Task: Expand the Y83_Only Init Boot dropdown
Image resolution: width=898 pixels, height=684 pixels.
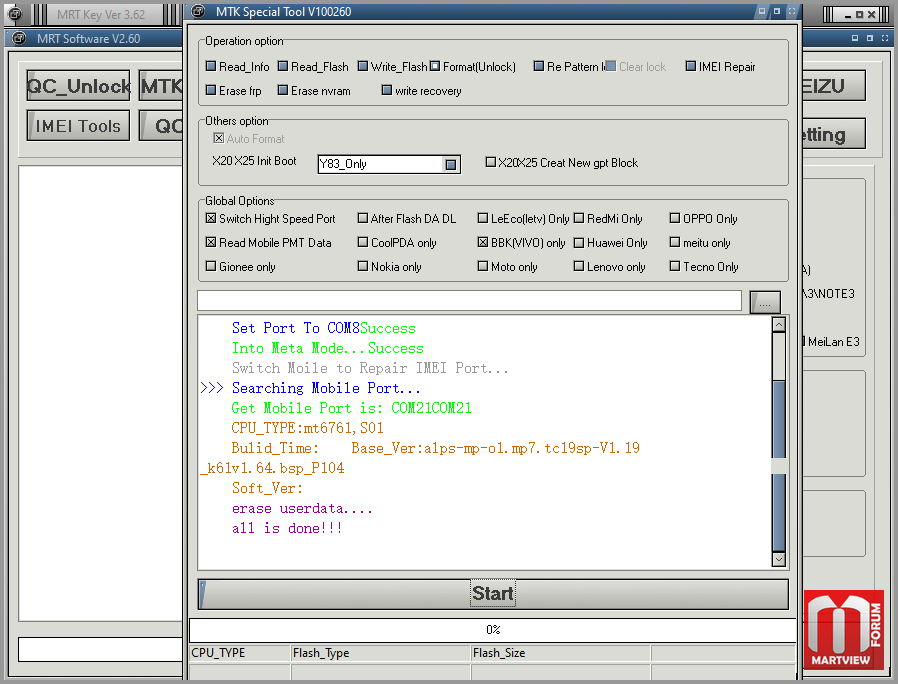Action: point(451,164)
